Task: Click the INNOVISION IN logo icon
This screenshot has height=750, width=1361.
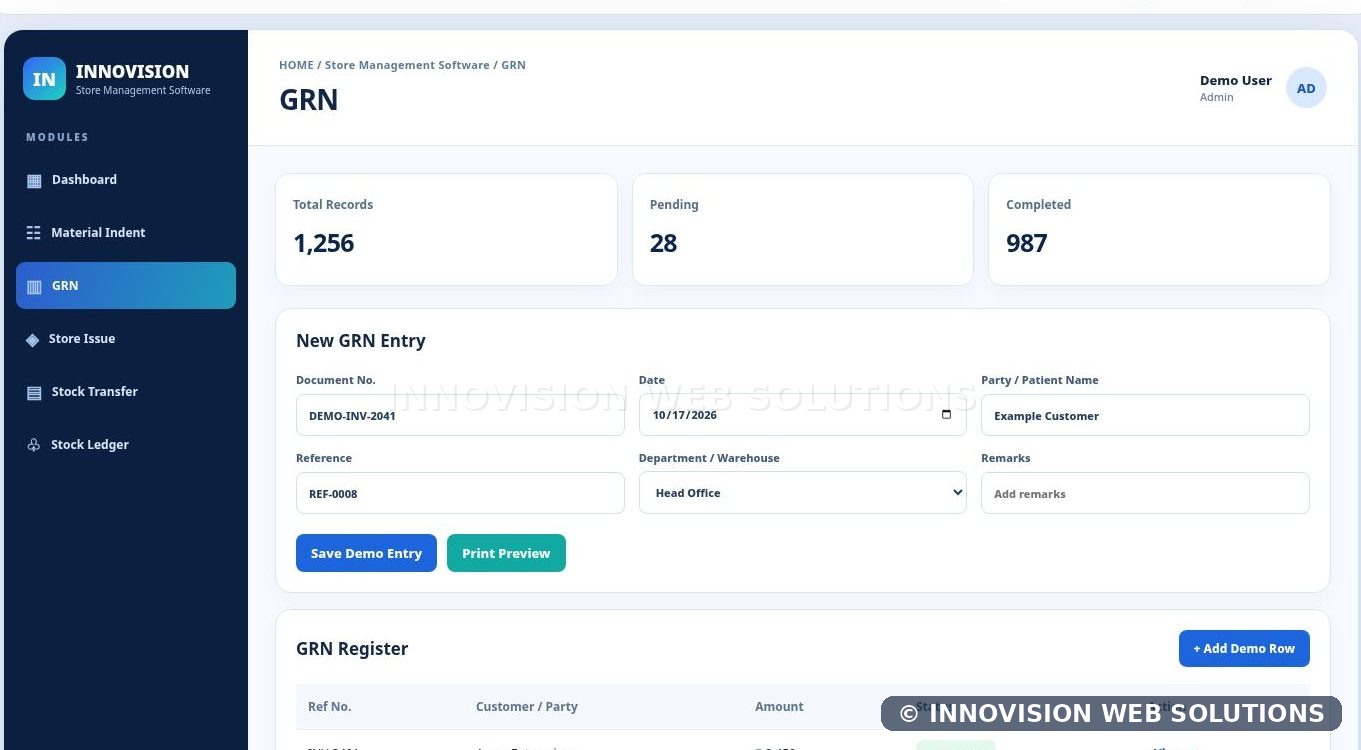Action: pos(44,79)
